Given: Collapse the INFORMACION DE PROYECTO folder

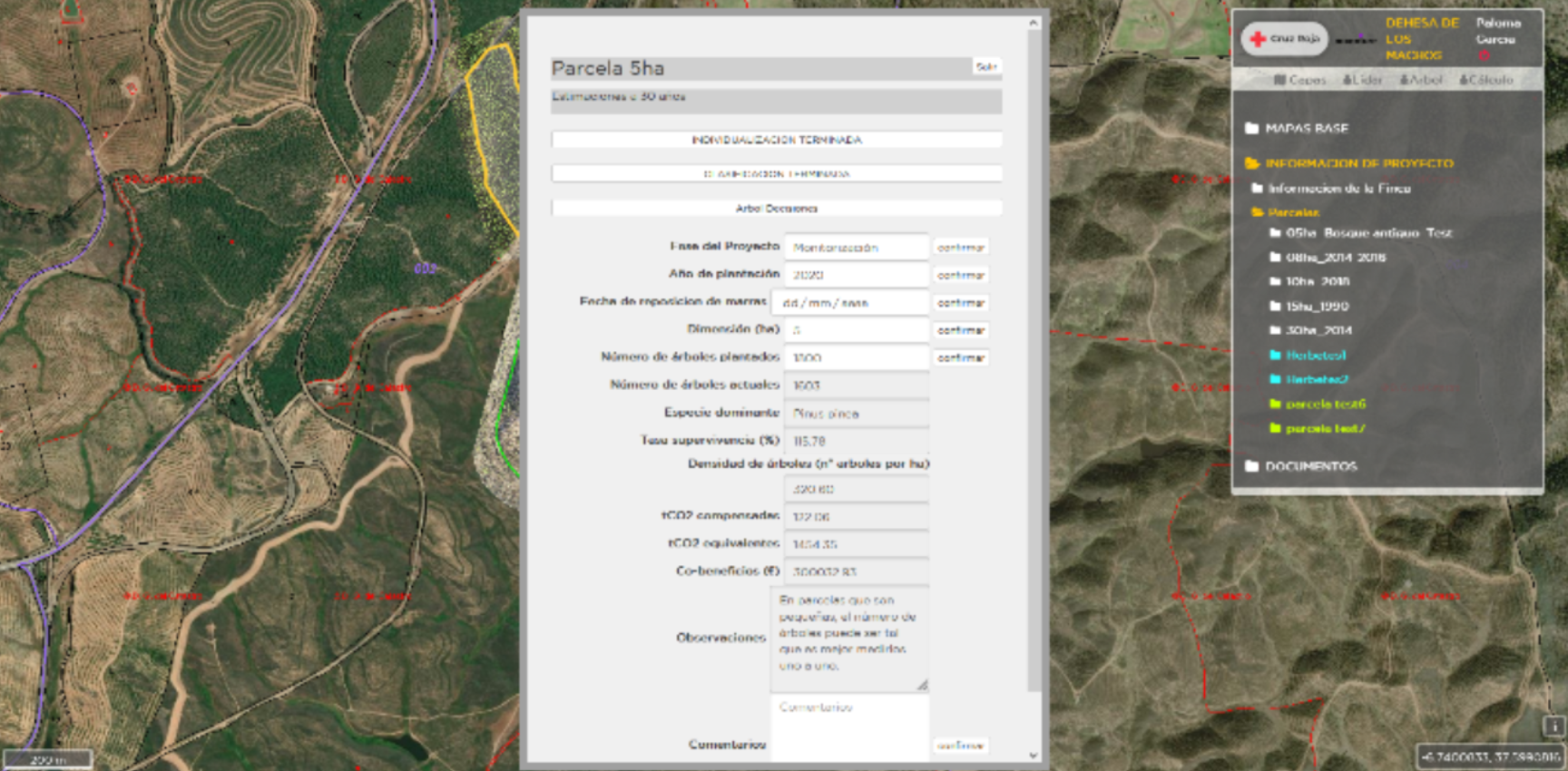Looking at the screenshot, I should point(1252,163).
